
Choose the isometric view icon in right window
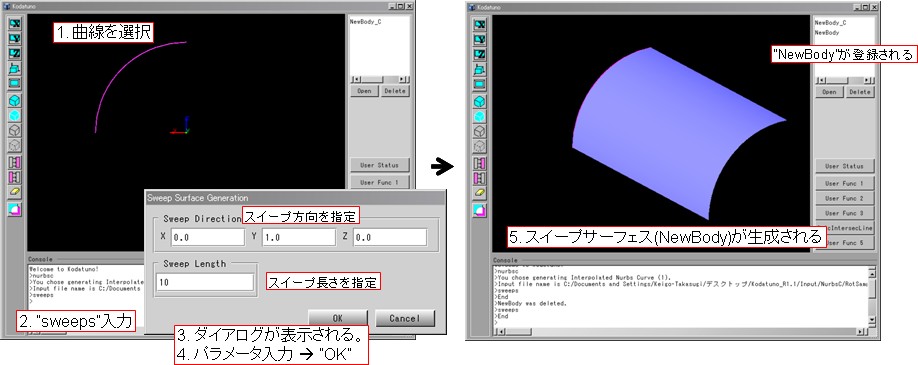[x=479, y=70]
